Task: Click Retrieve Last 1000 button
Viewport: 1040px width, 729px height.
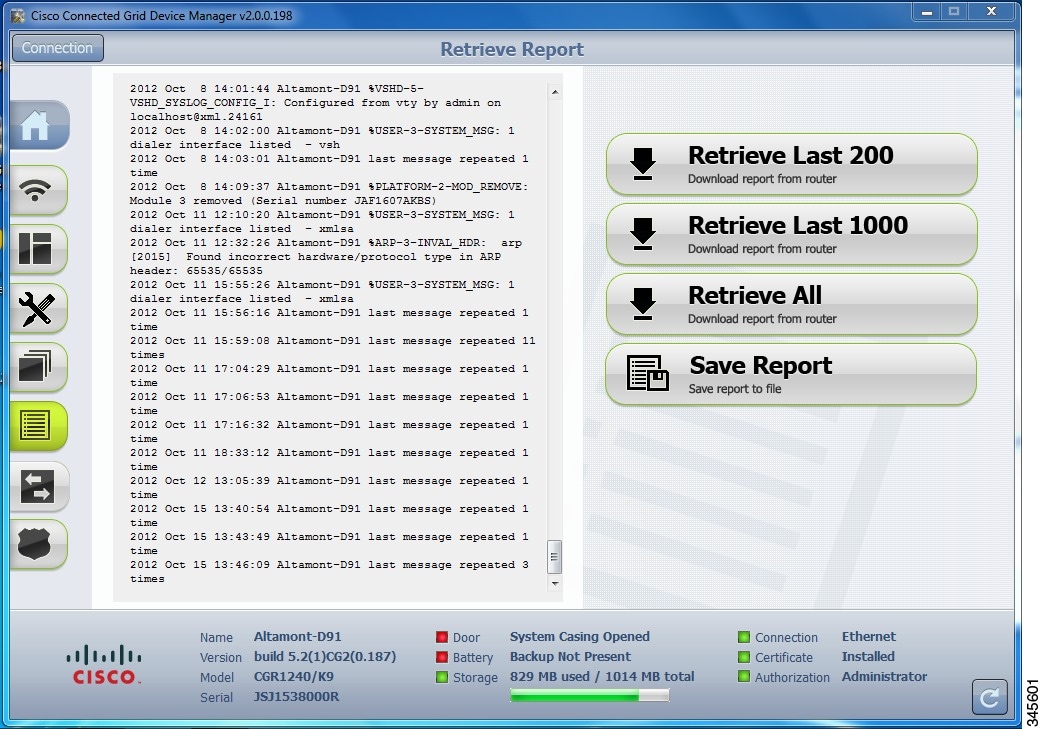Action: click(791, 234)
